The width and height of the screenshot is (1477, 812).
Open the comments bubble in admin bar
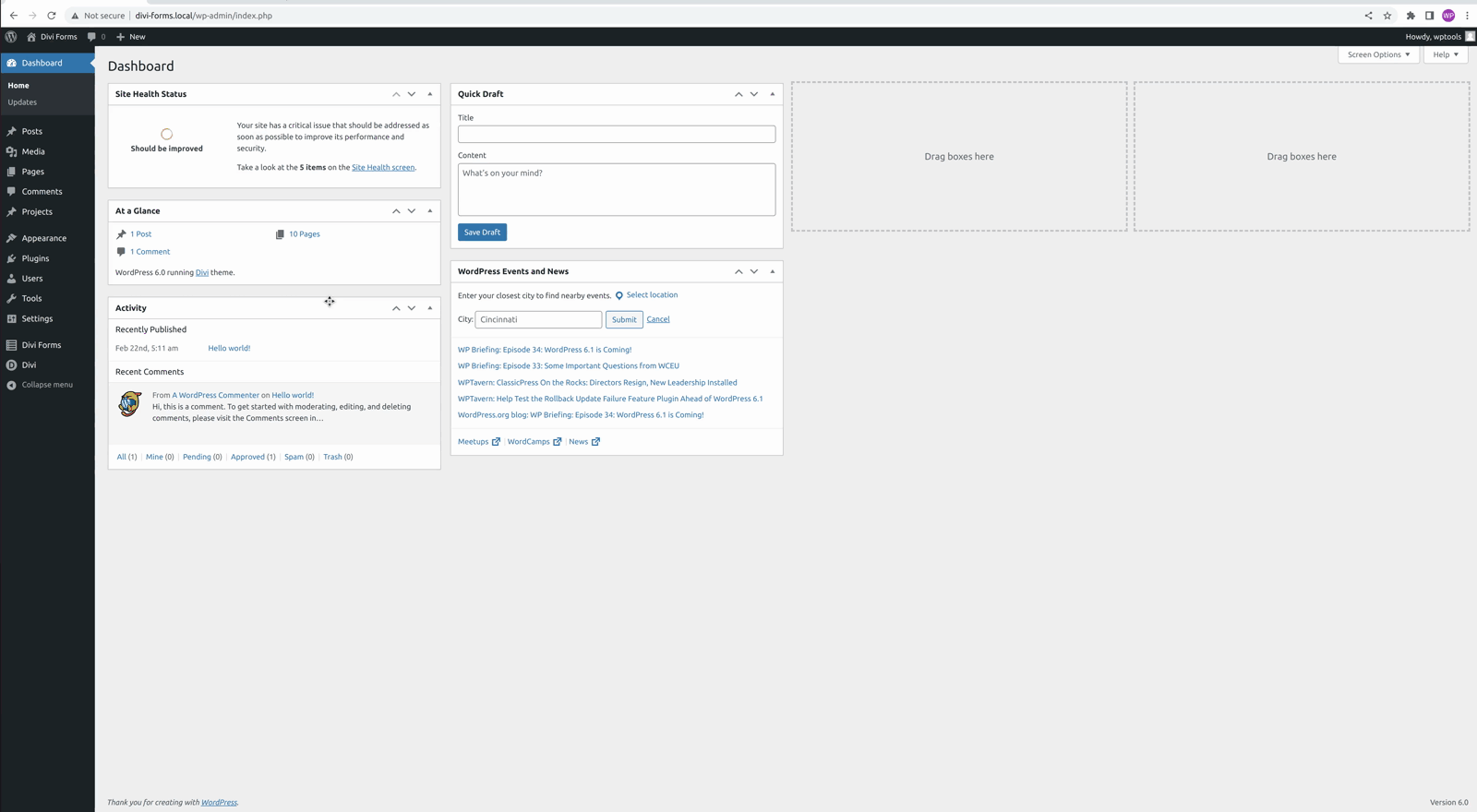point(96,37)
